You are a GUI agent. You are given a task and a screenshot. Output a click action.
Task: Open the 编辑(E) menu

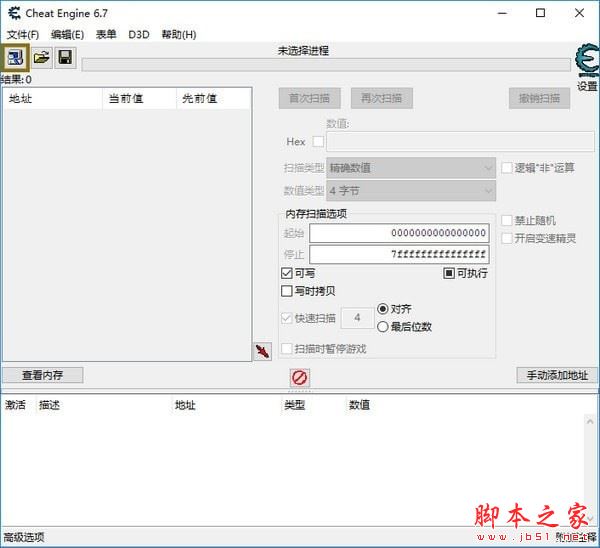point(67,35)
